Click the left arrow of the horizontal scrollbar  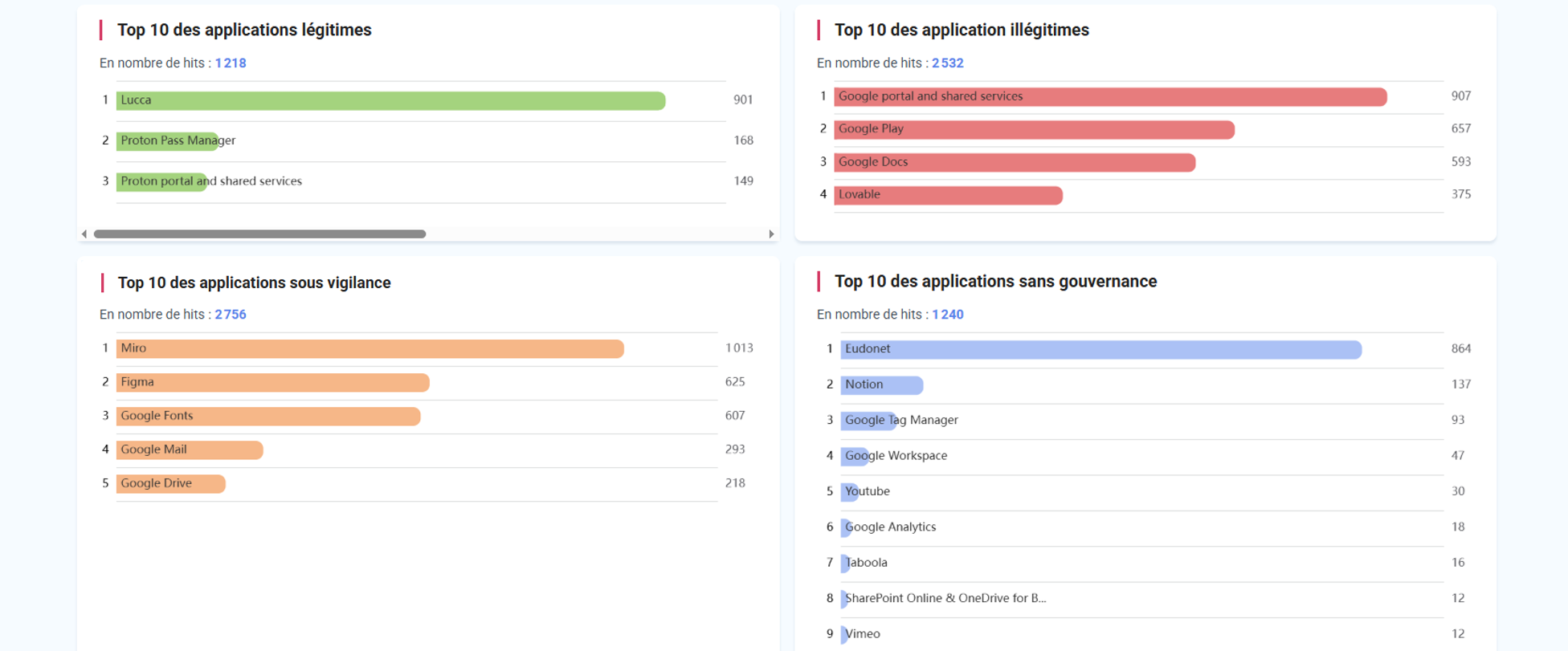coord(84,234)
